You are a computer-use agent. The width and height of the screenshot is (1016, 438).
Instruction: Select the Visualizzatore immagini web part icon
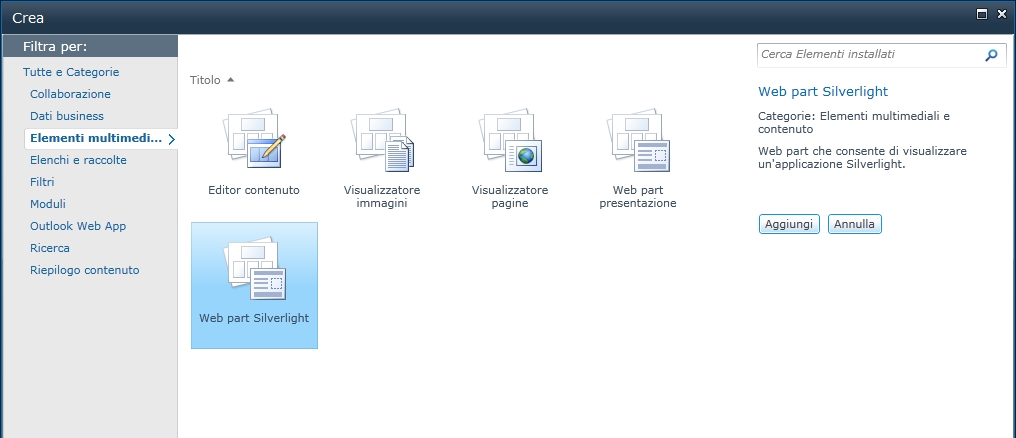[382, 141]
